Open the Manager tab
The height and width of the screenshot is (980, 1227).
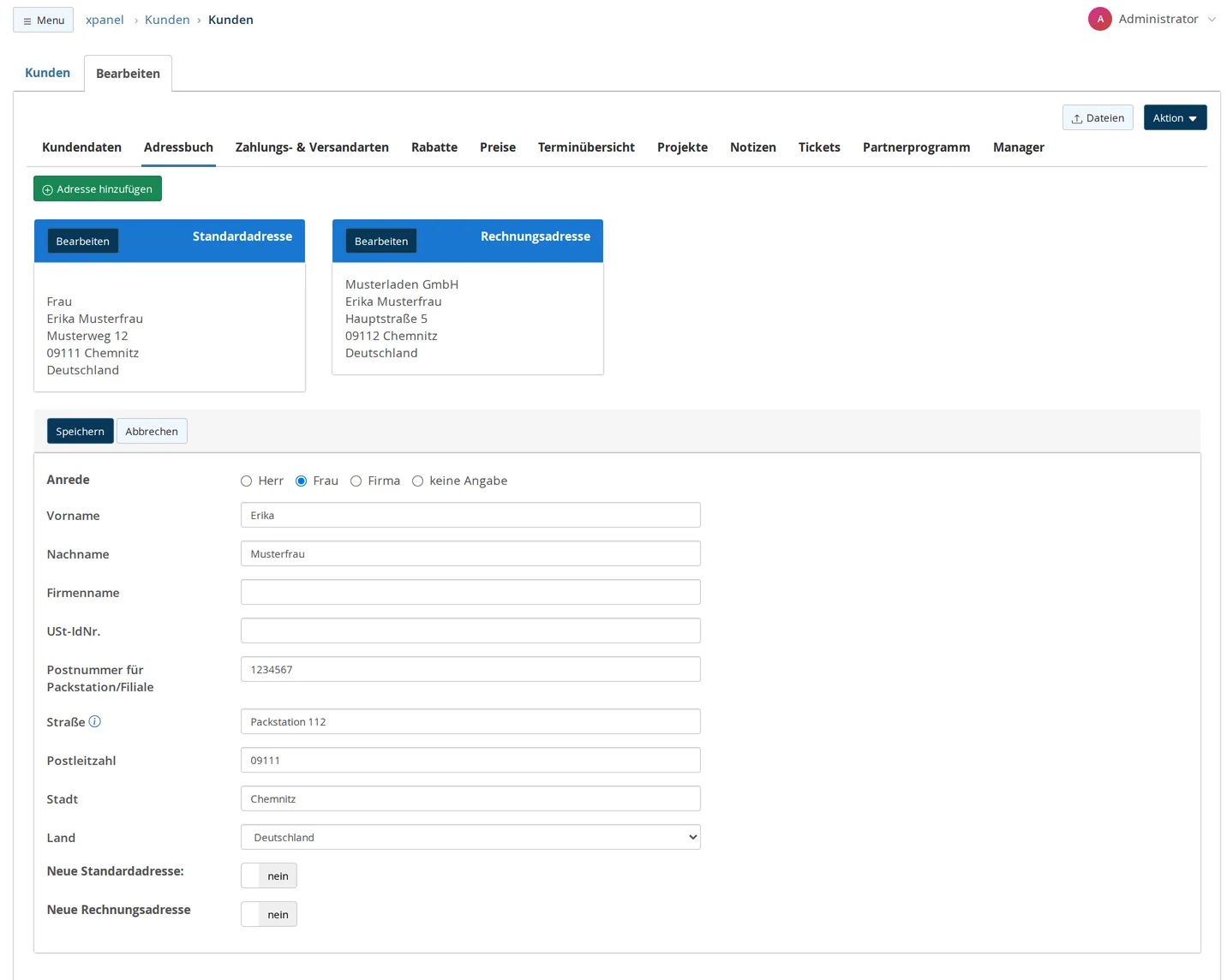click(1018, 147)
